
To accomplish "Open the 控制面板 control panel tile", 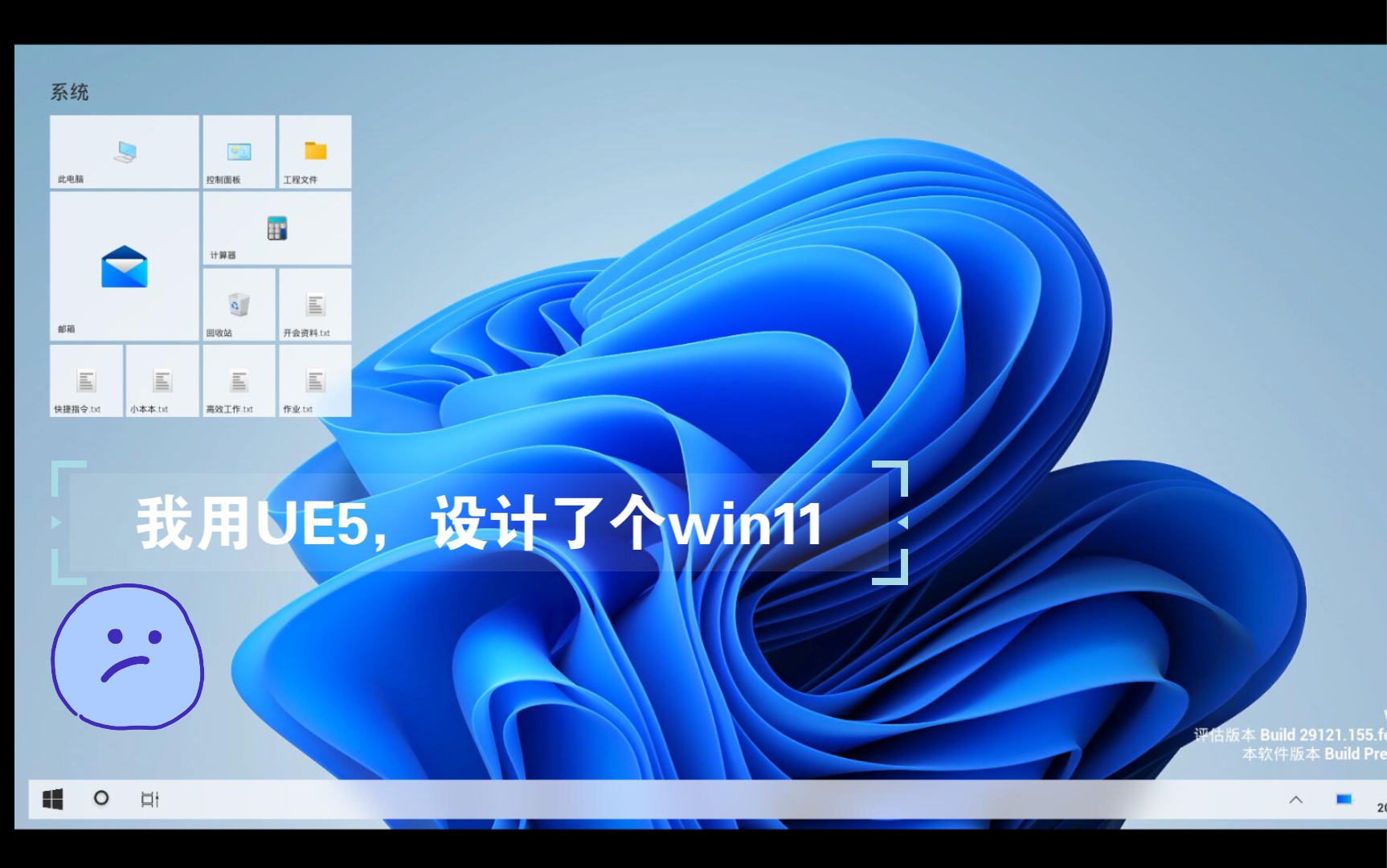I will (239, 152).
